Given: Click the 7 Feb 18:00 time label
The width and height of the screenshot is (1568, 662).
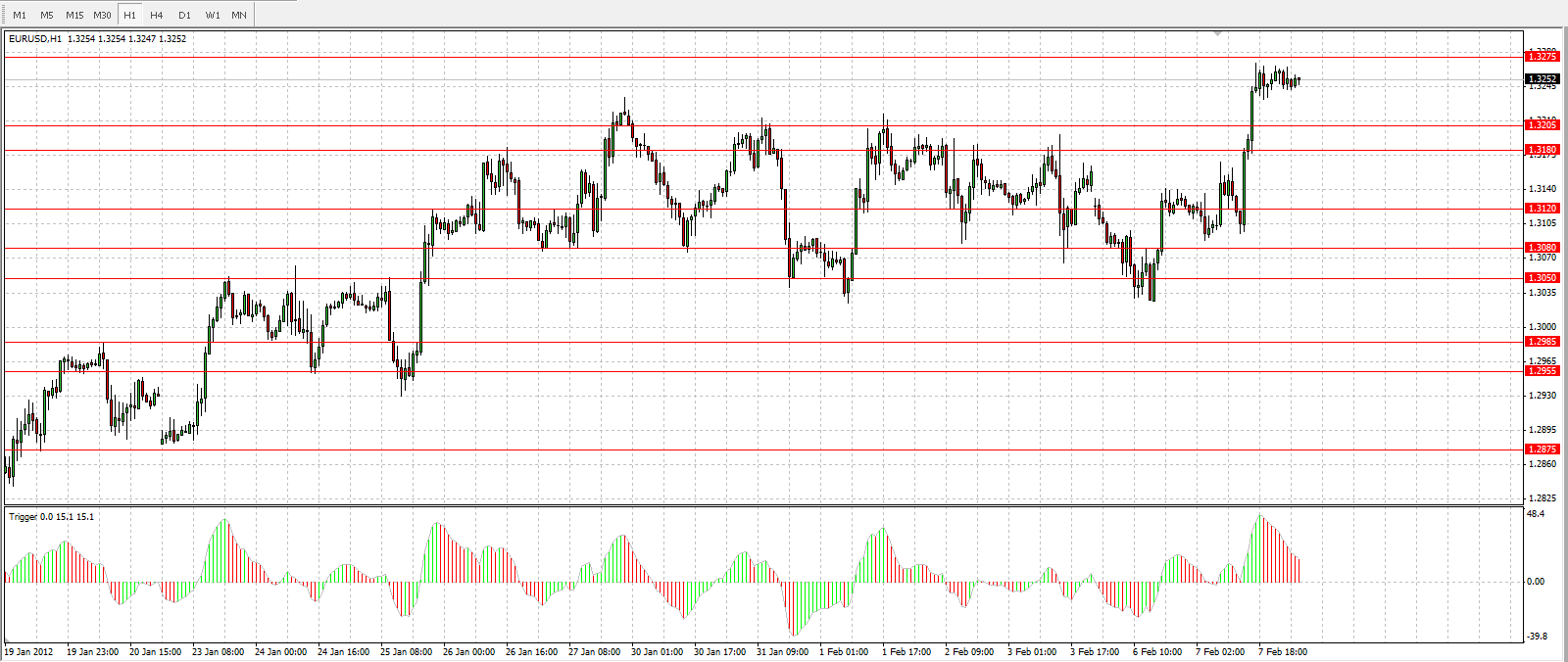Looking at the screenshot, I should [1283, 652].
